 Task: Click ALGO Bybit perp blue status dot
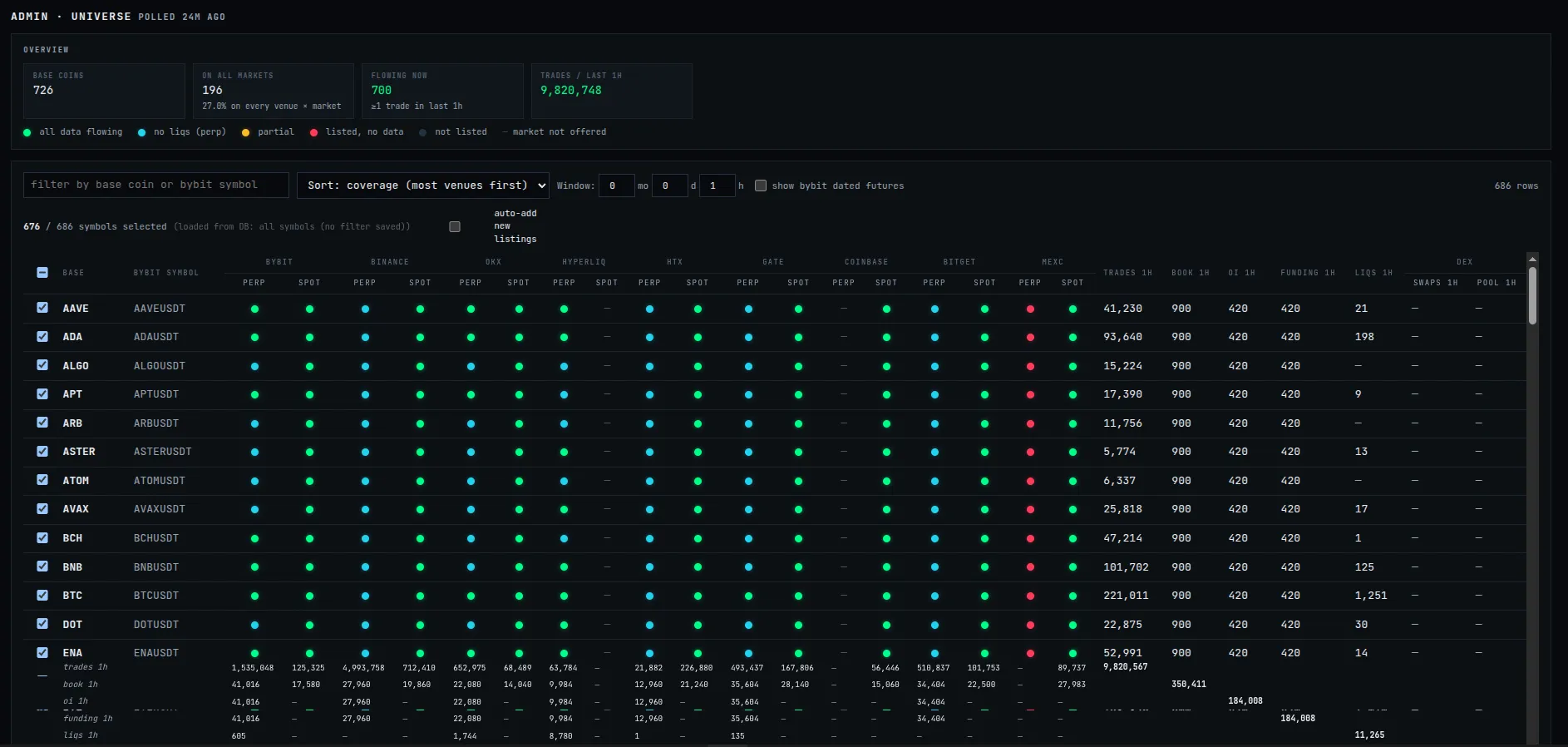pyautogui.click(x=254, y=366)
